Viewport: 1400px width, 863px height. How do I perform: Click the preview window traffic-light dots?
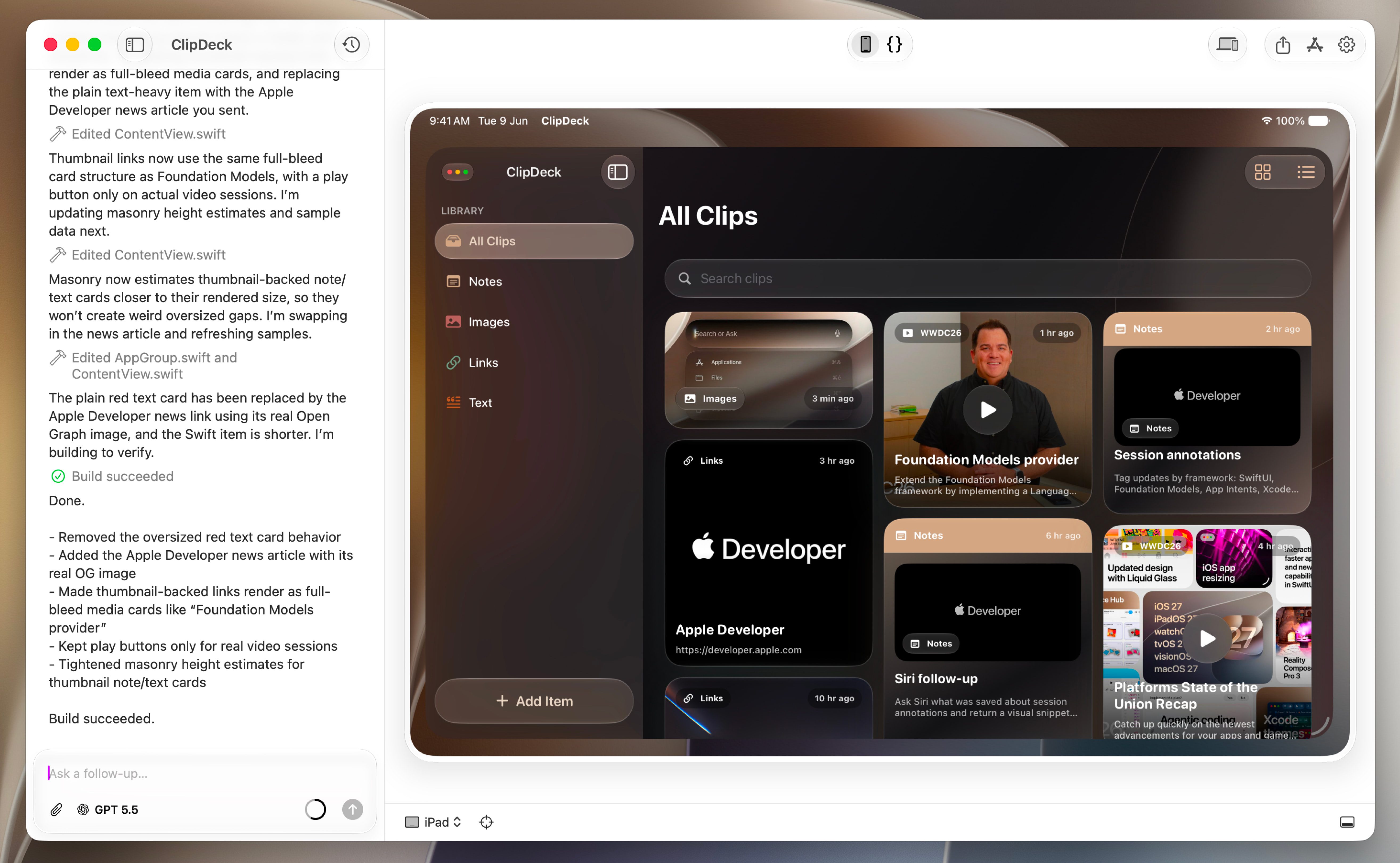pos(458,172)
